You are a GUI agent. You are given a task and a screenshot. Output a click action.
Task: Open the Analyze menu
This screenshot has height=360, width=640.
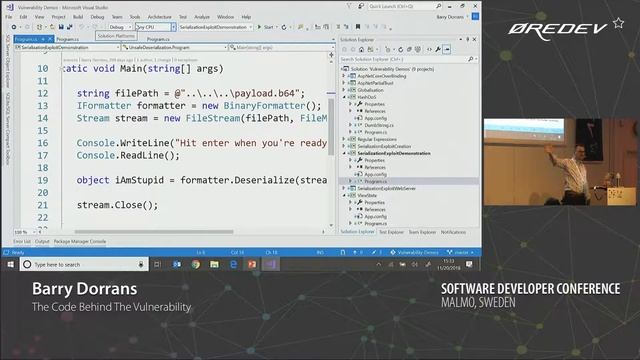(x=202, y=17)
